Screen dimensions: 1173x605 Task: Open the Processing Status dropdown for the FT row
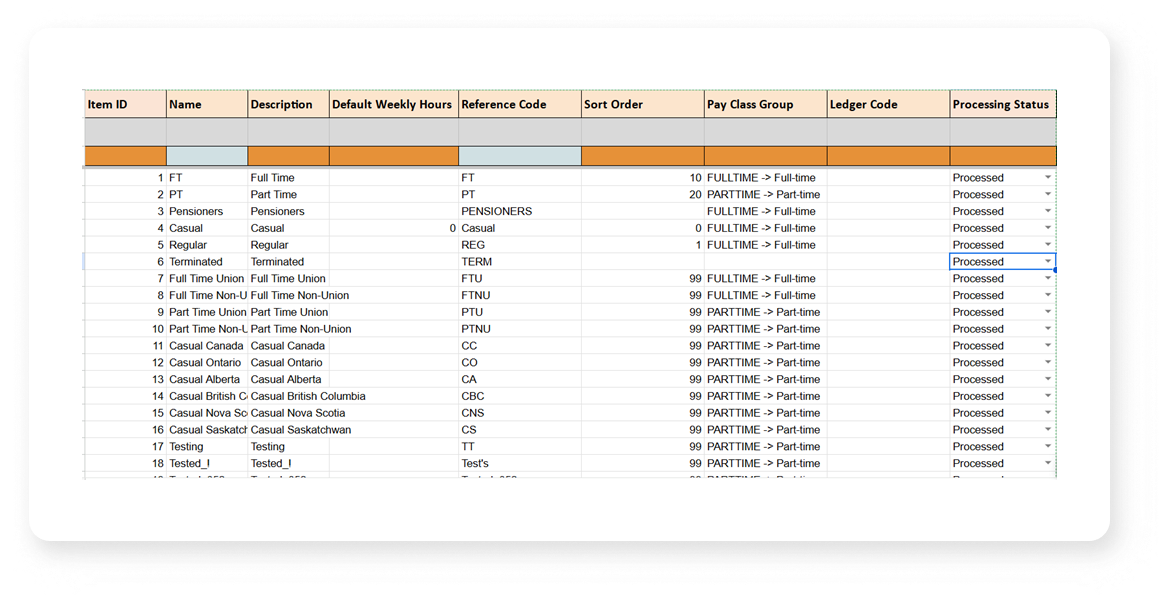coord(1047,177)
